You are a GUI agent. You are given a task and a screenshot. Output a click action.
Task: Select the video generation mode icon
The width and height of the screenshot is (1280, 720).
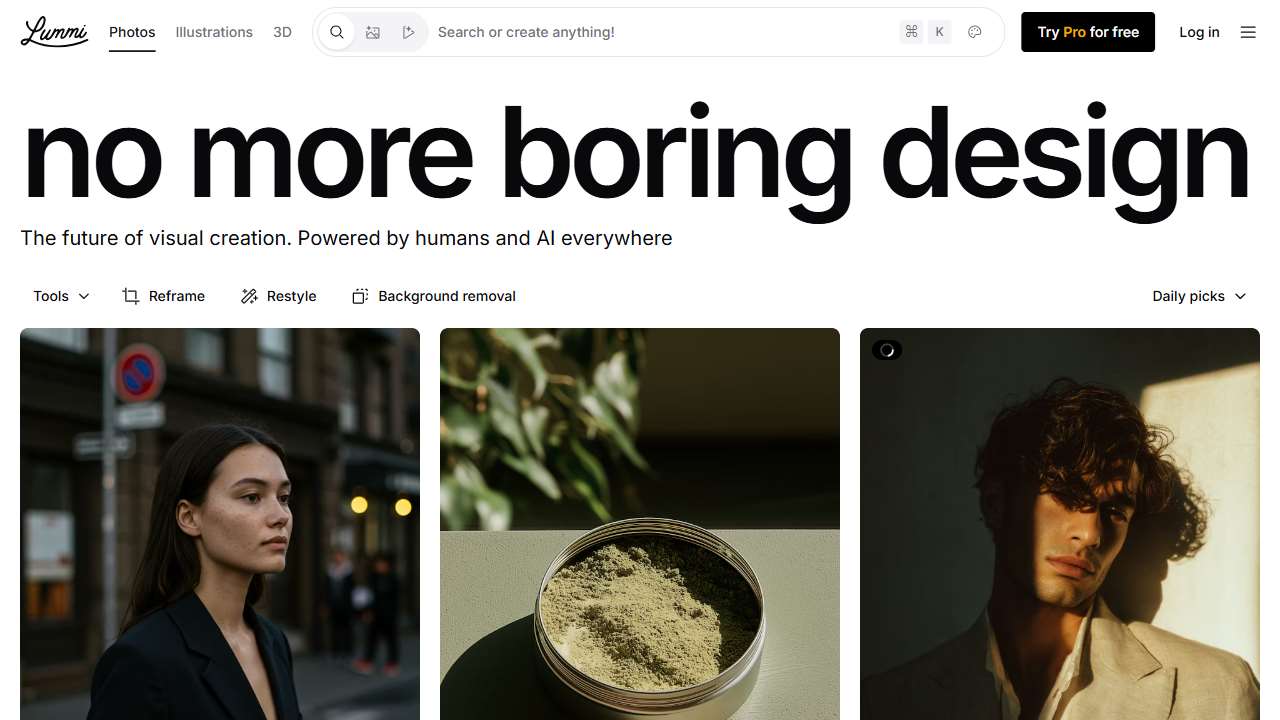(408, 32)
